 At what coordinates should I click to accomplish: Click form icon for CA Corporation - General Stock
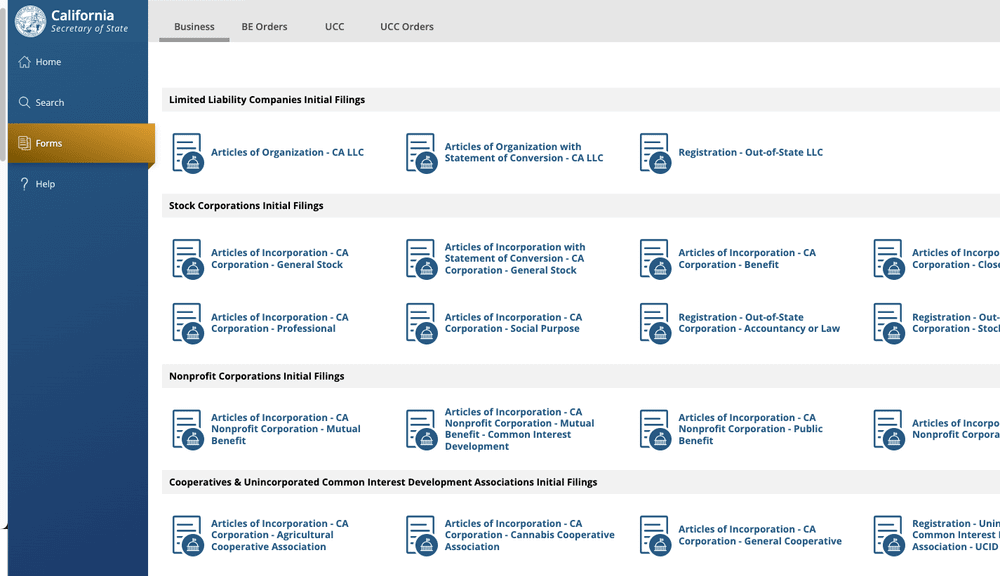(188, 259)
